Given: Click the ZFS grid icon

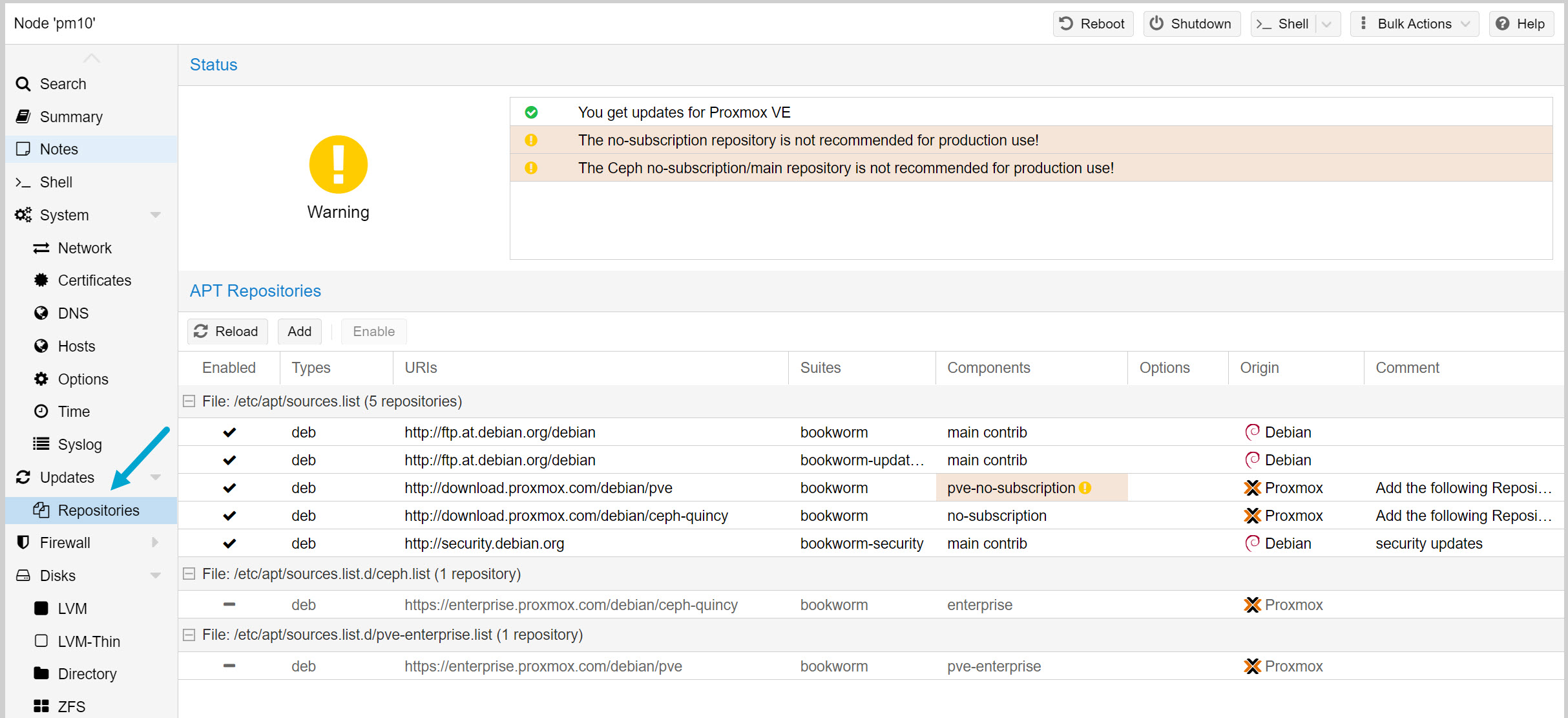Looking at the screenshot, I should coord(41,706).
